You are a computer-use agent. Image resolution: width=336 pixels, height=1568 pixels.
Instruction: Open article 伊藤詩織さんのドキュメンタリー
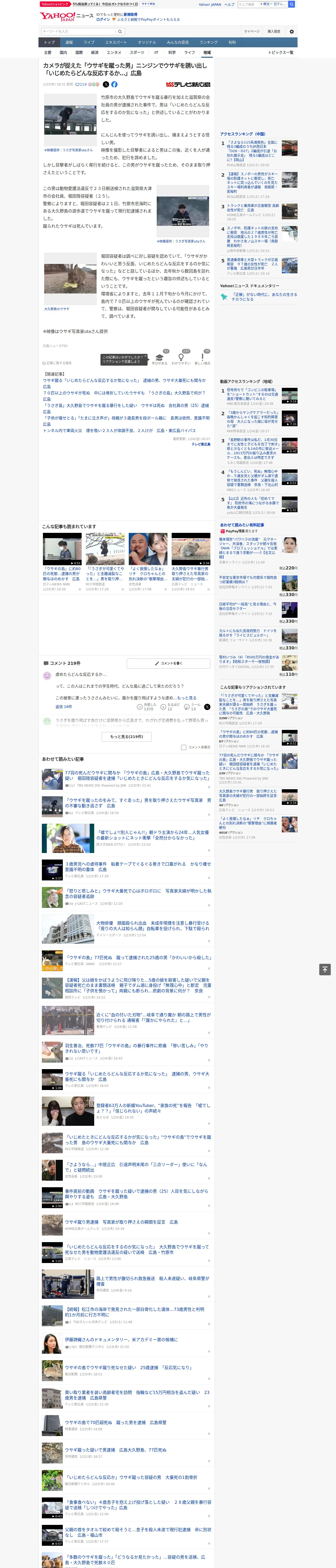(x=121, y=1340)
